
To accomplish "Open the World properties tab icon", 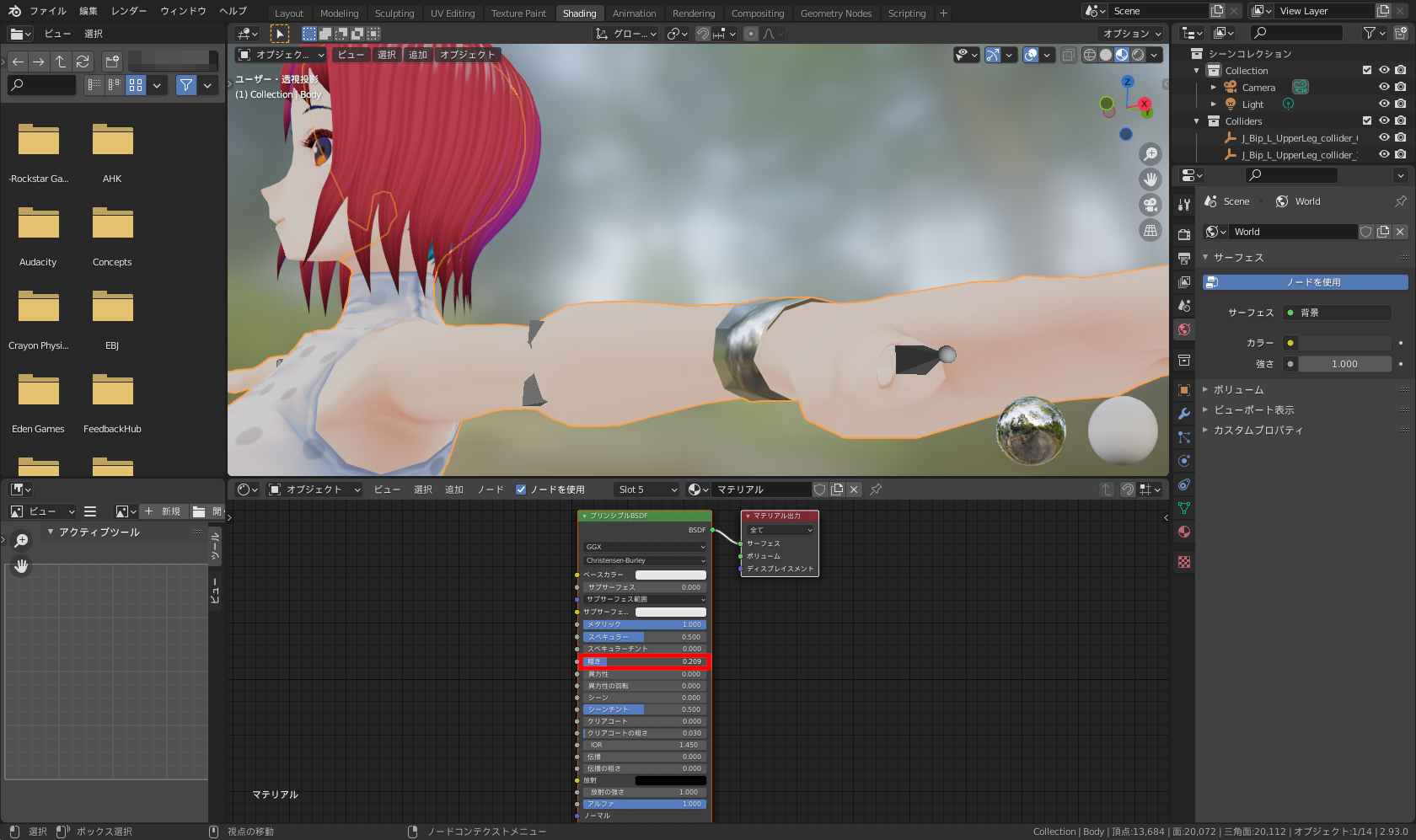I will point(1184,329).
